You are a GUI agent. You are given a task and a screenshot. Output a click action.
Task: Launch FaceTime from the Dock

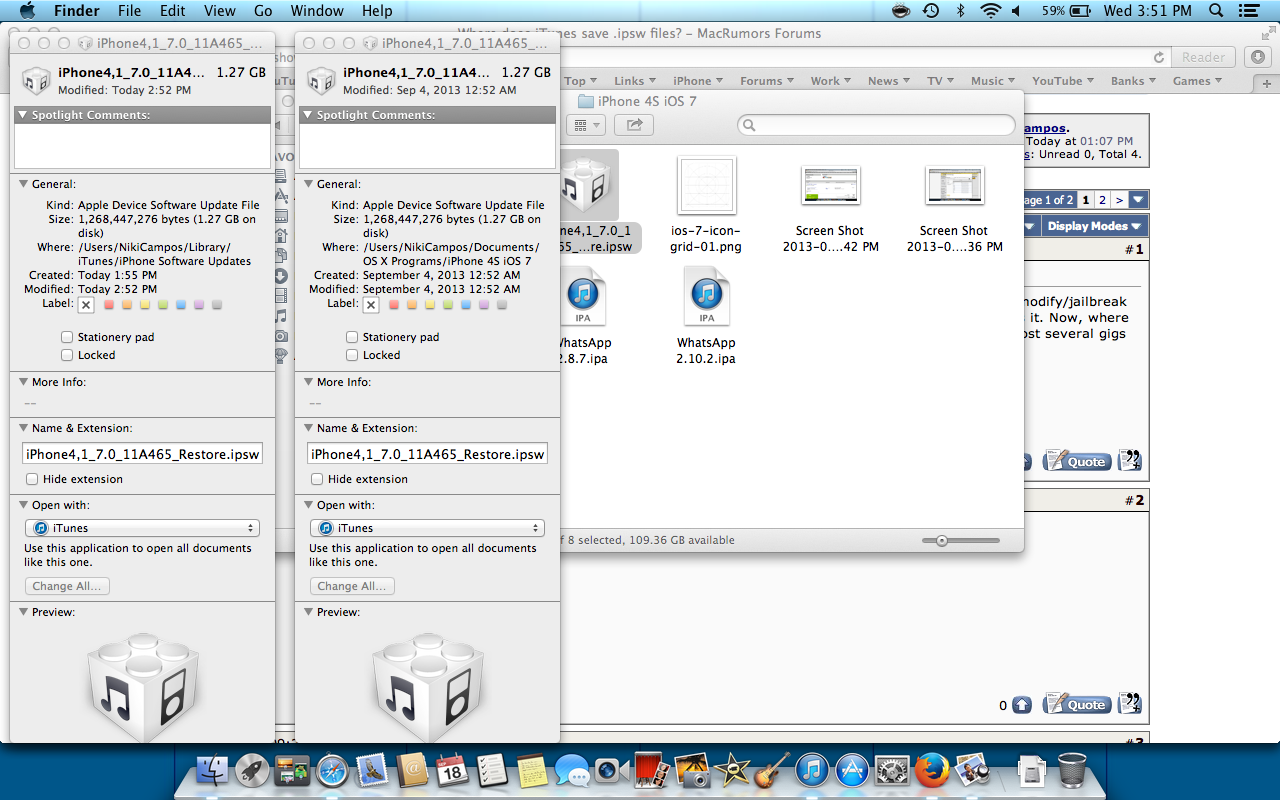click(x=610, y=771)
